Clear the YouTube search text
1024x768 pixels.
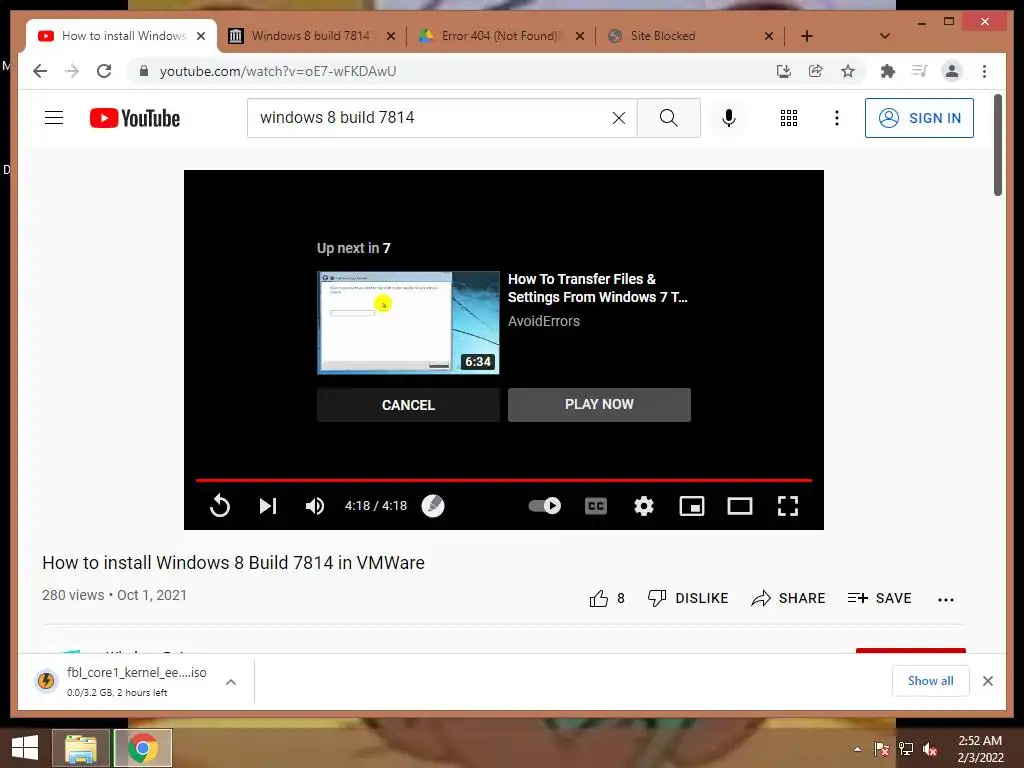pos(618,118)
